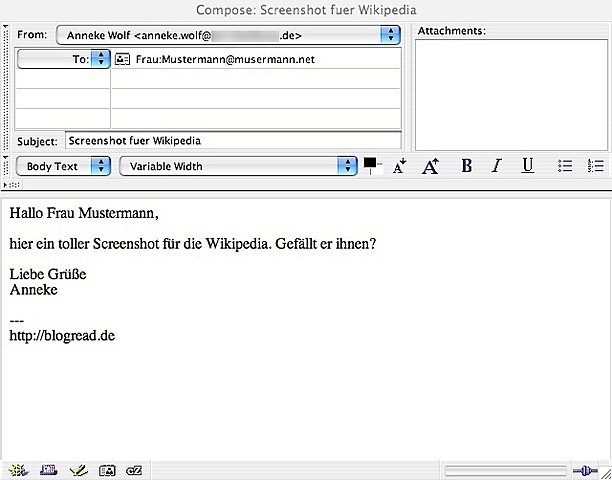Click the text 'Hallo Frau Mustermann,' in body
612x480 pixels.
pos(84,213)
